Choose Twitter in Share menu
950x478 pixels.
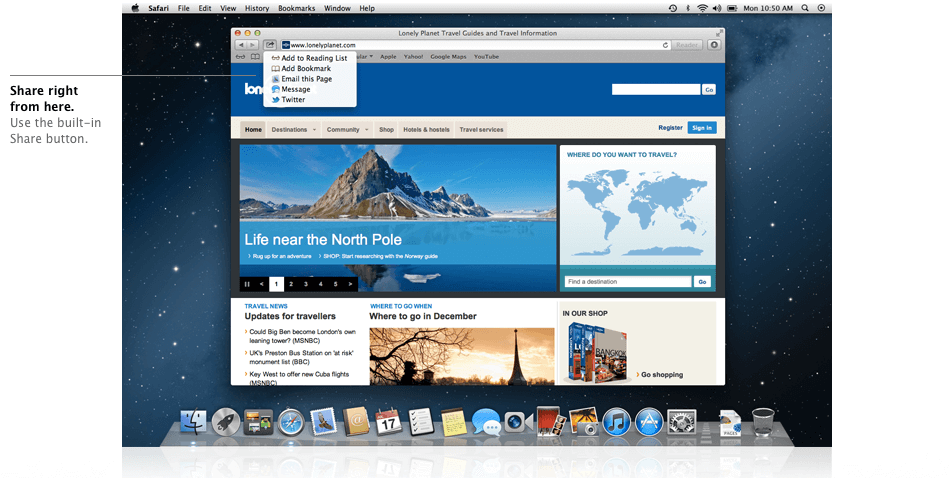pos(310,99)
